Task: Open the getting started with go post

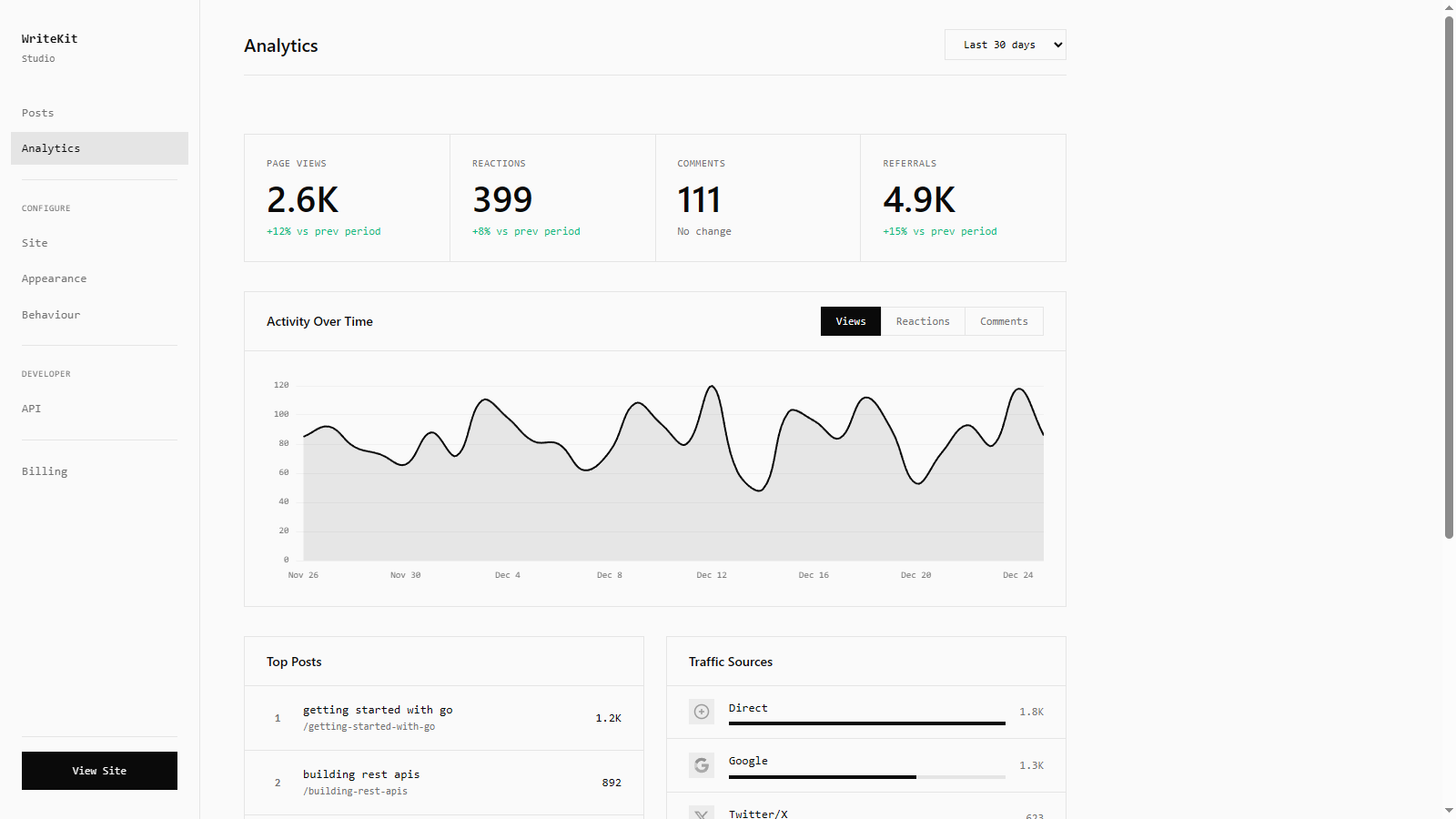Action: click(x=378, y=710)
